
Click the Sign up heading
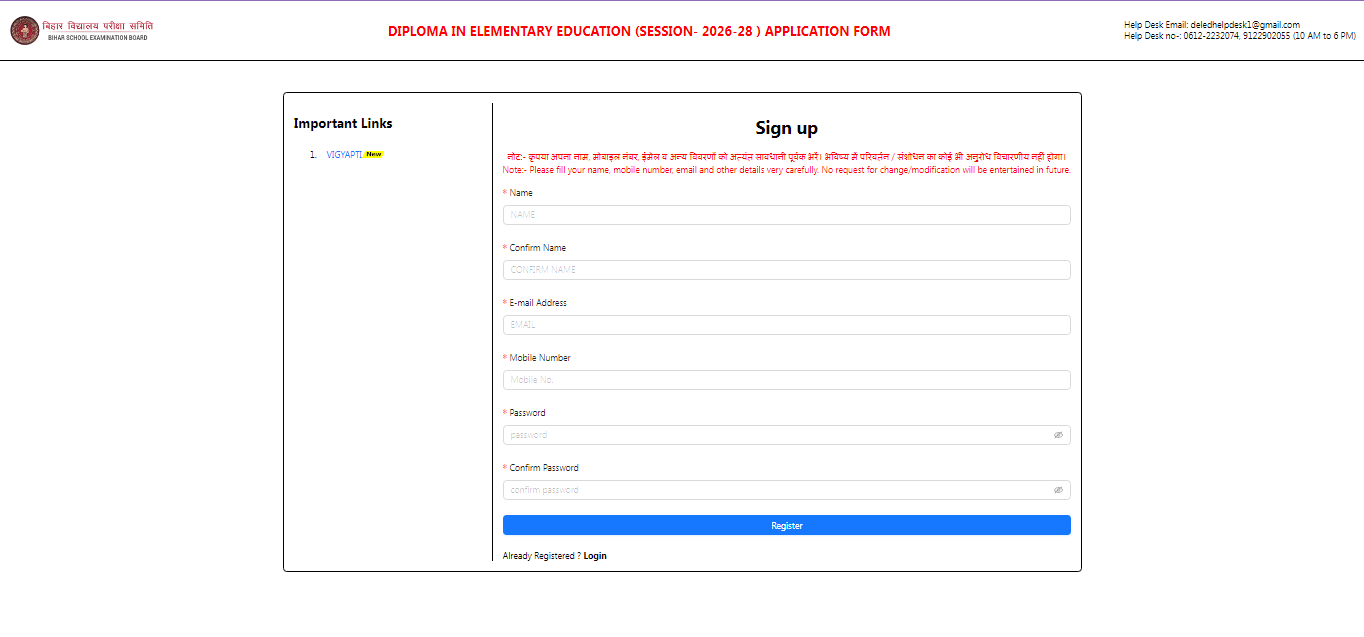tap(786, 127)
